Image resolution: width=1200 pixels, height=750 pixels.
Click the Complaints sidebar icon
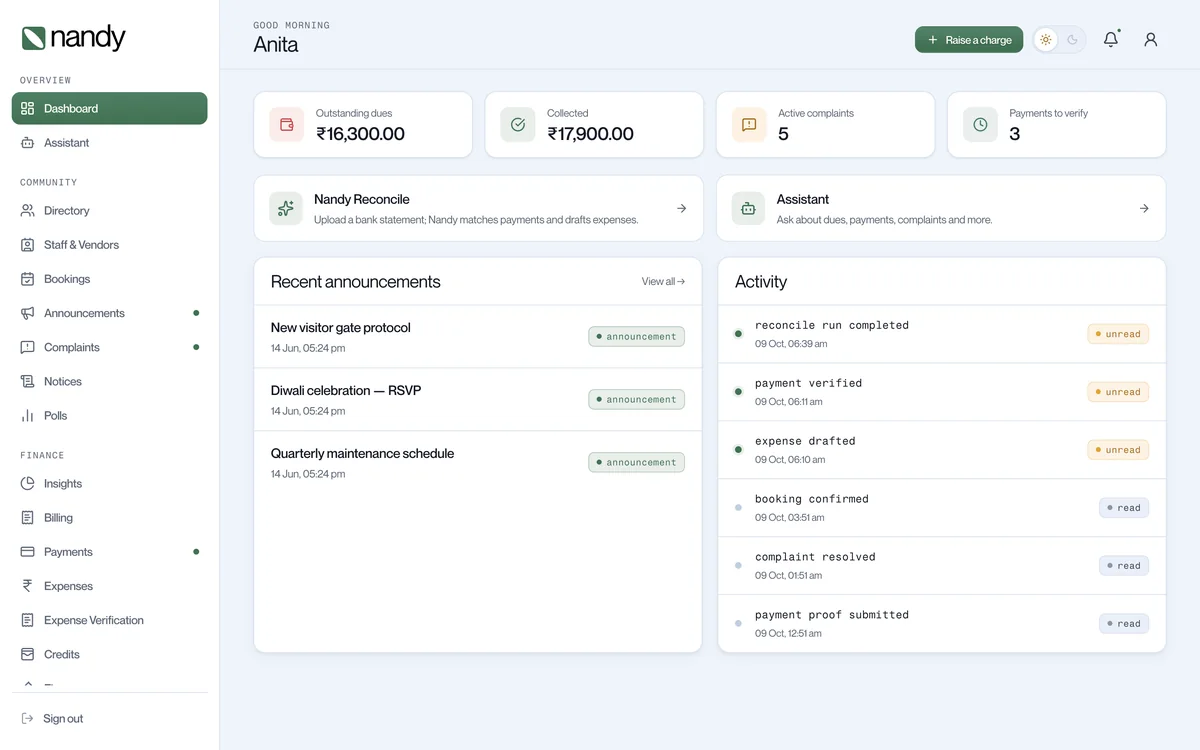point(28,347)
